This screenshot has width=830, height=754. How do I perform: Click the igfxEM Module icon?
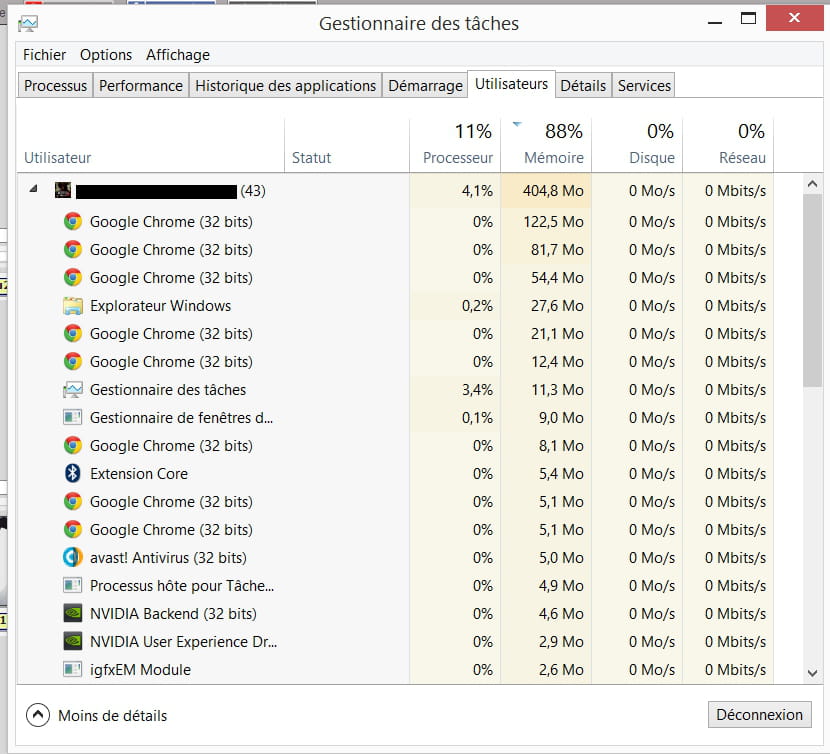pos(72,670)
